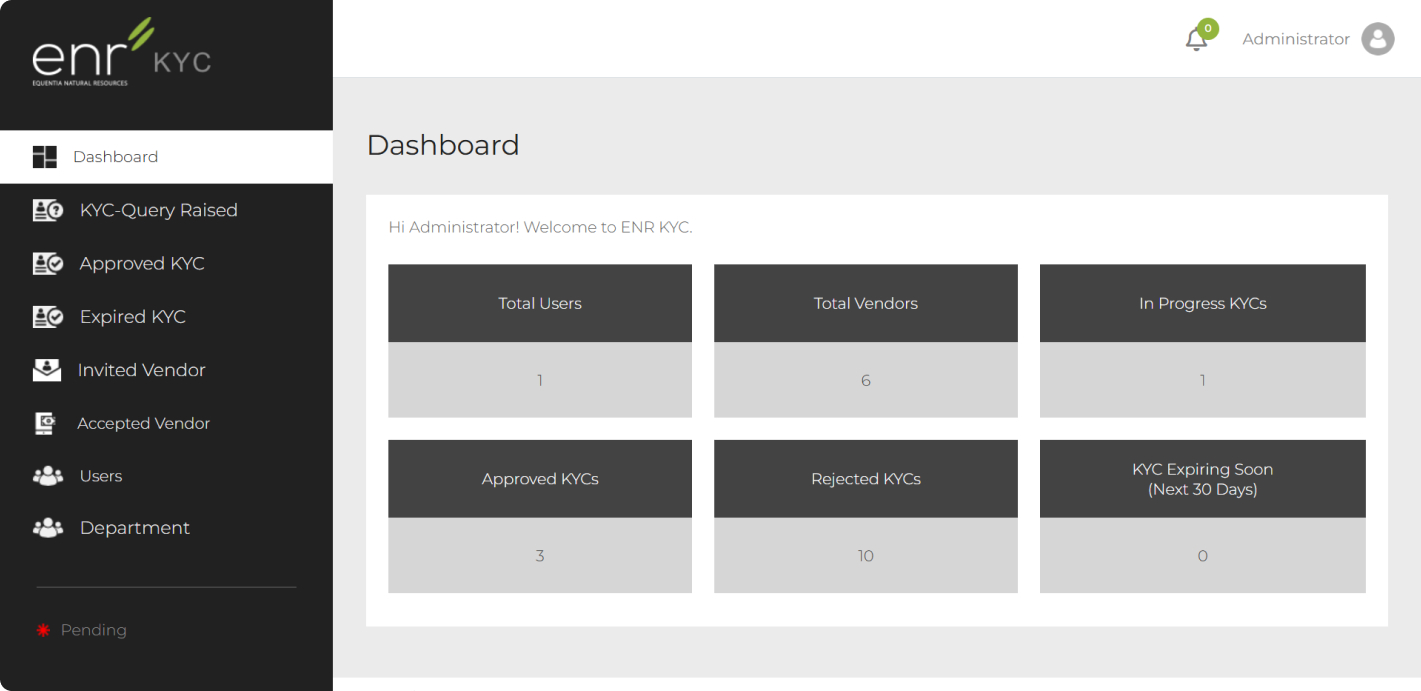Open the Total Users card

pos(540,341)
